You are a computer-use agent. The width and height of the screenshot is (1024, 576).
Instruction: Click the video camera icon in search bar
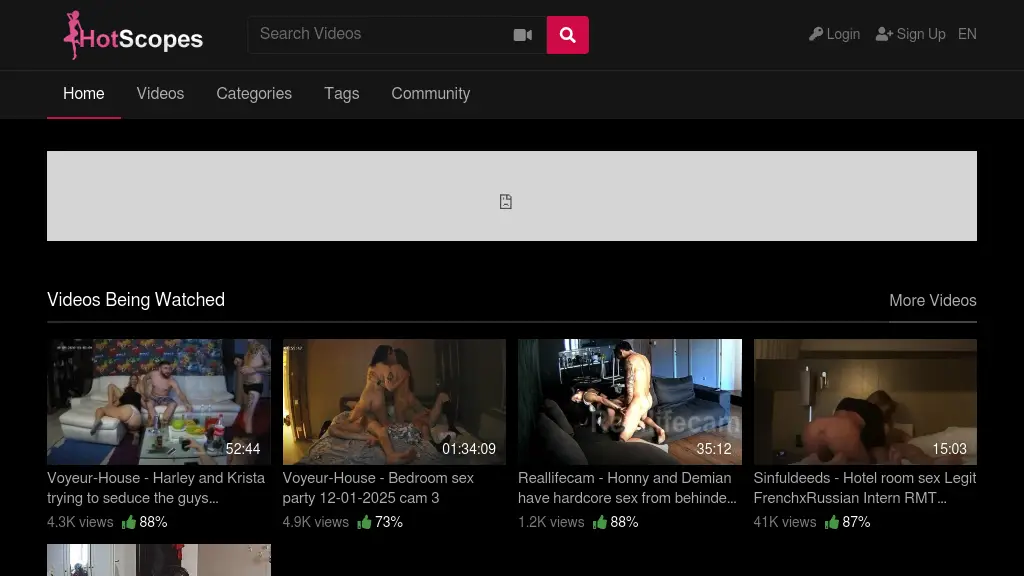[x=523, y=35]
